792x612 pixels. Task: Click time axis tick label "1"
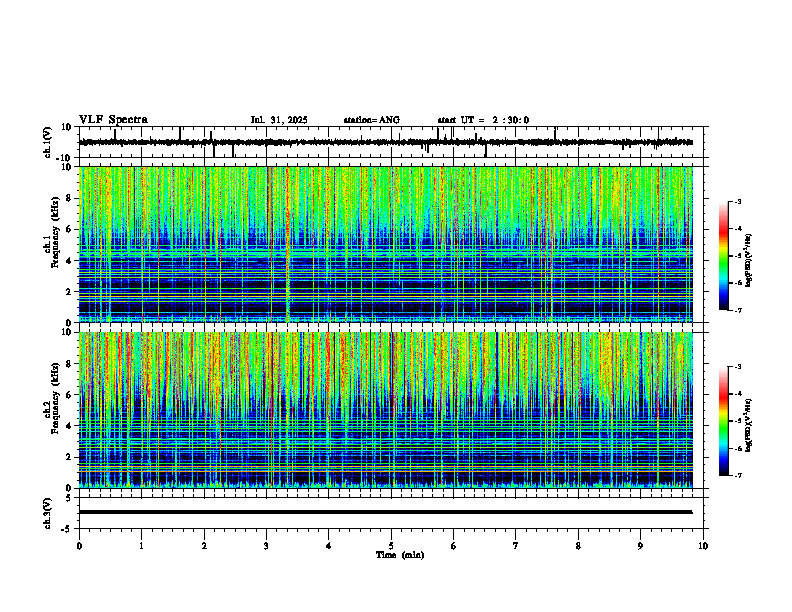pos(141,546)
